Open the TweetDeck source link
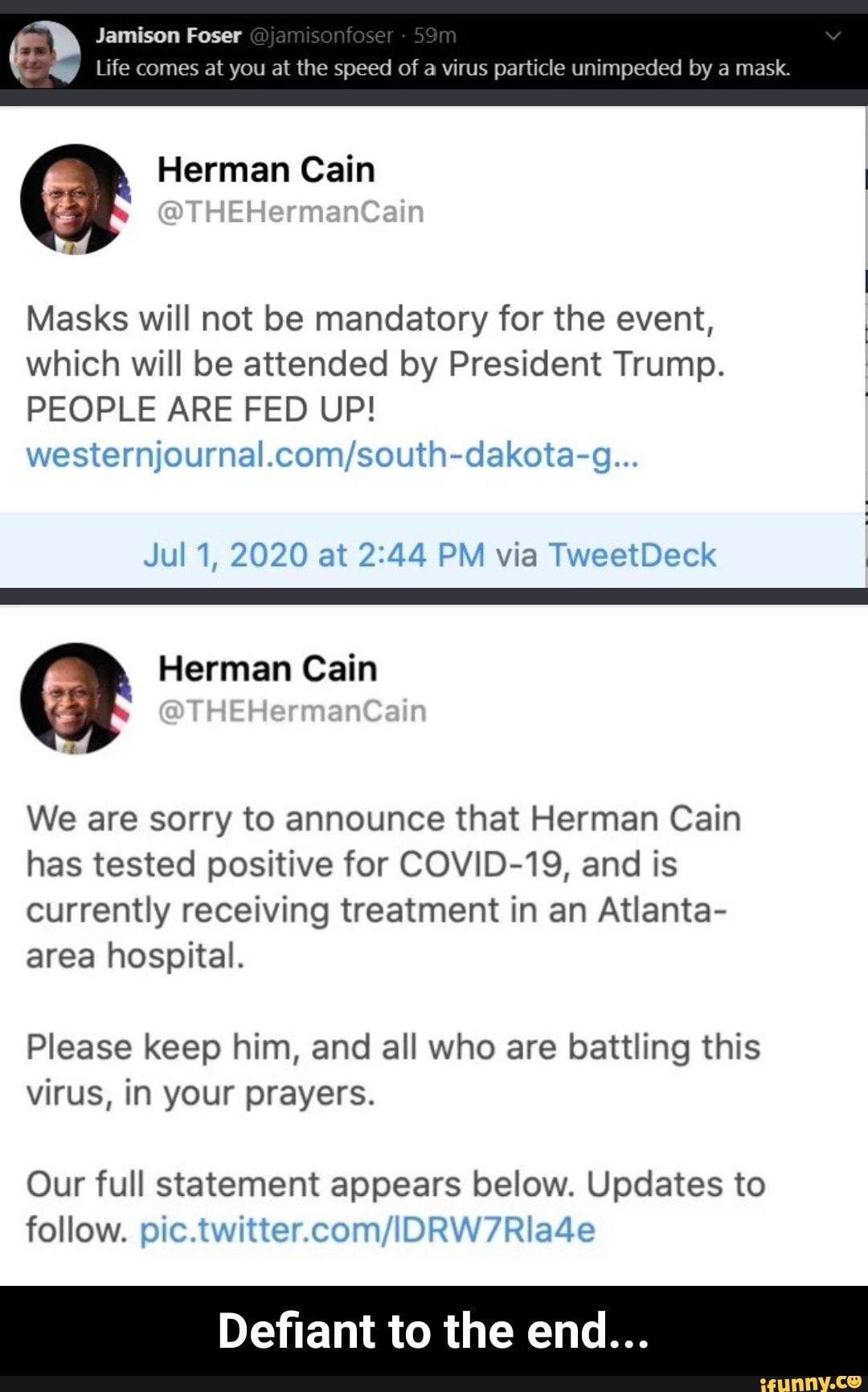This screenshot has width=868, height=1392. coord(632,555)
